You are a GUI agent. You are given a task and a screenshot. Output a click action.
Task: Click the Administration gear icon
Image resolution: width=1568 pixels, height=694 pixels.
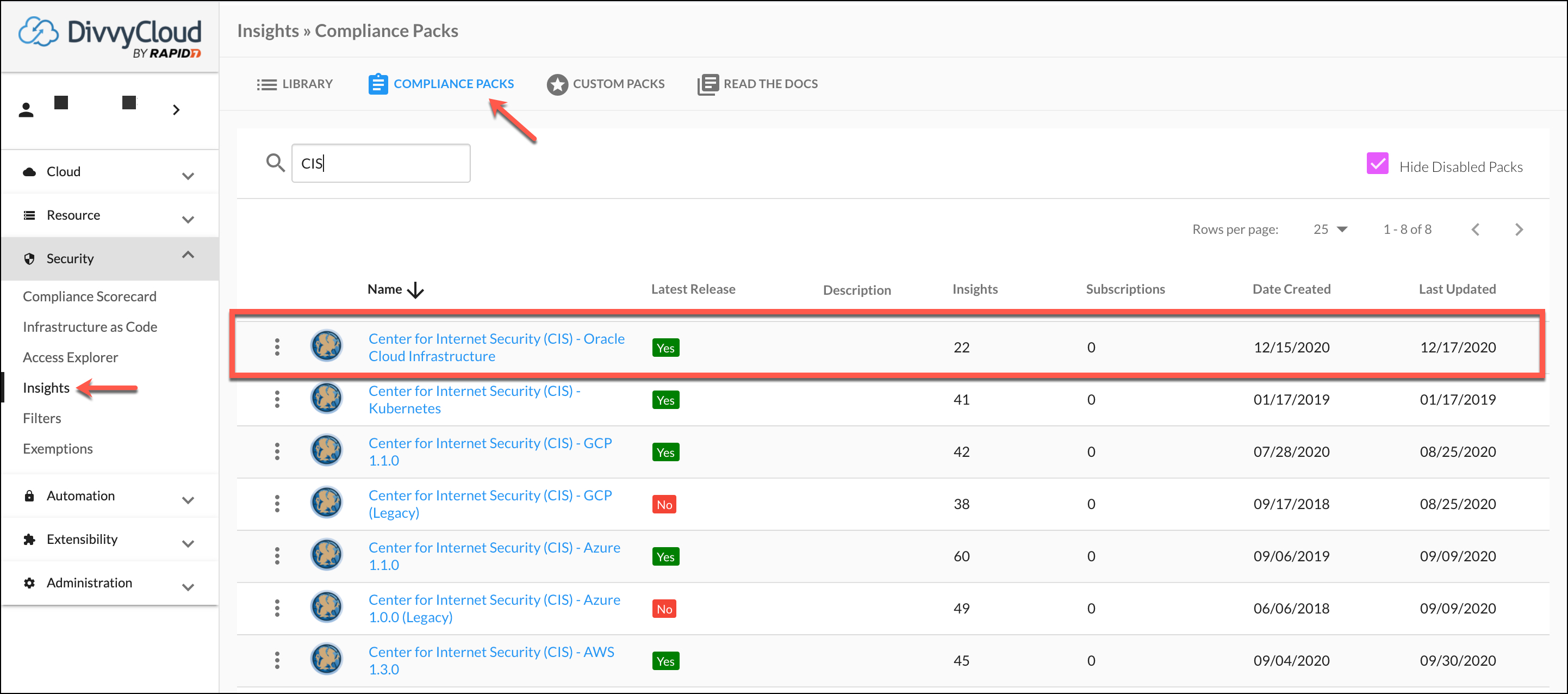(29, 583)
